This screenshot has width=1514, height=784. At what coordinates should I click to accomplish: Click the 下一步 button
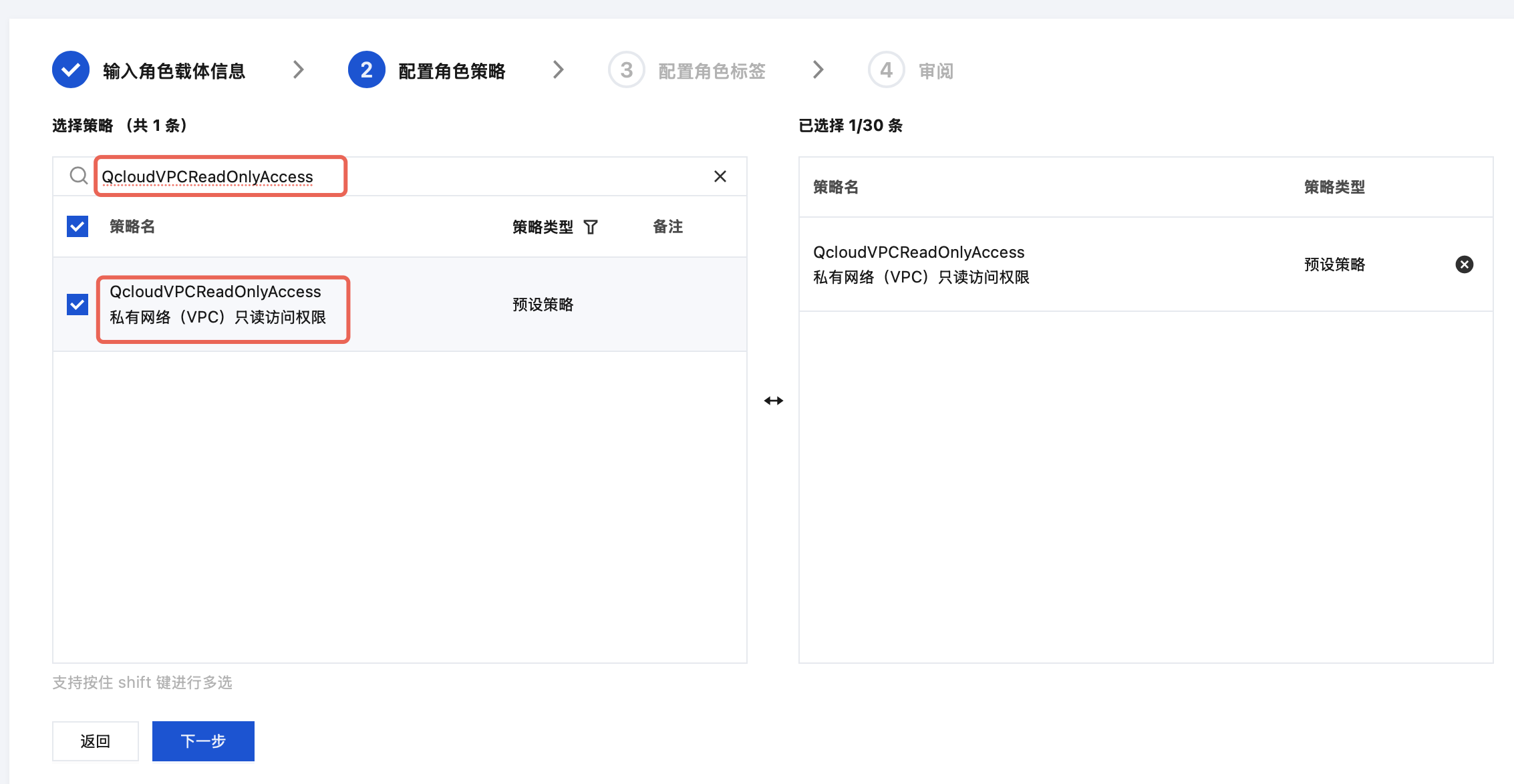(203, 741)
